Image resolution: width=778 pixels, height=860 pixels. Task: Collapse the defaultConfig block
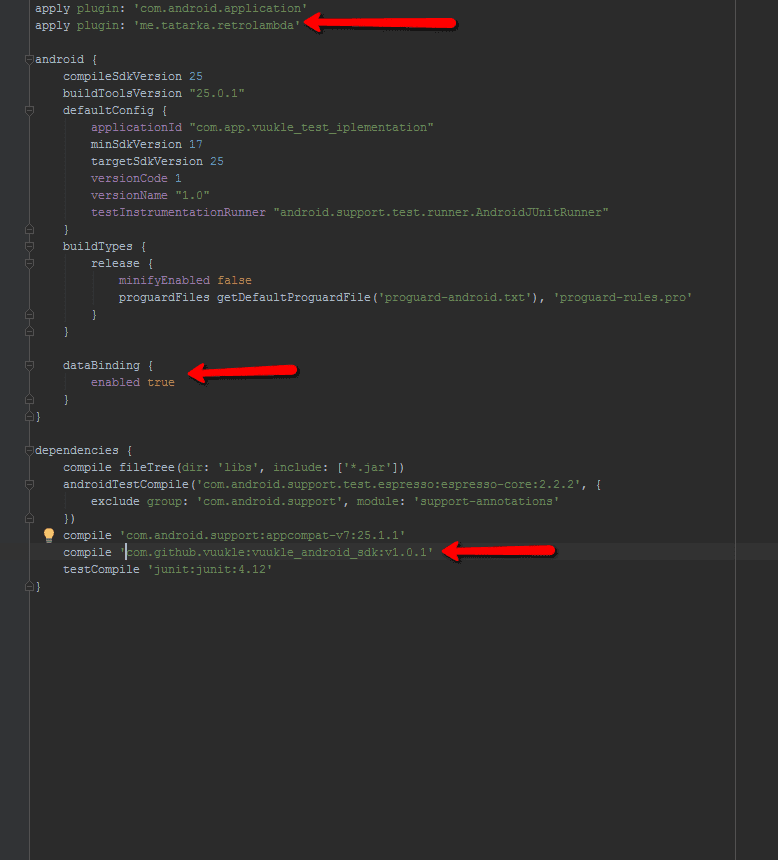(30, 110)
